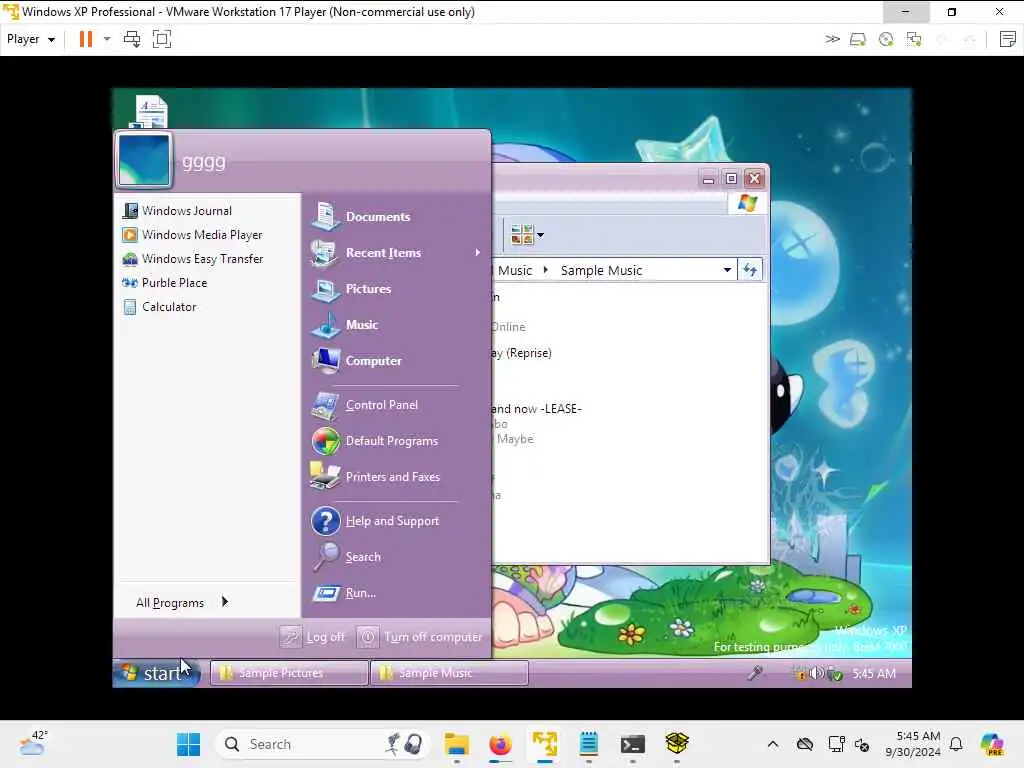The image size is (1024, 768).
Task: Pause the virtual machine
Action: pyautogui.click(x=86, y=39)
